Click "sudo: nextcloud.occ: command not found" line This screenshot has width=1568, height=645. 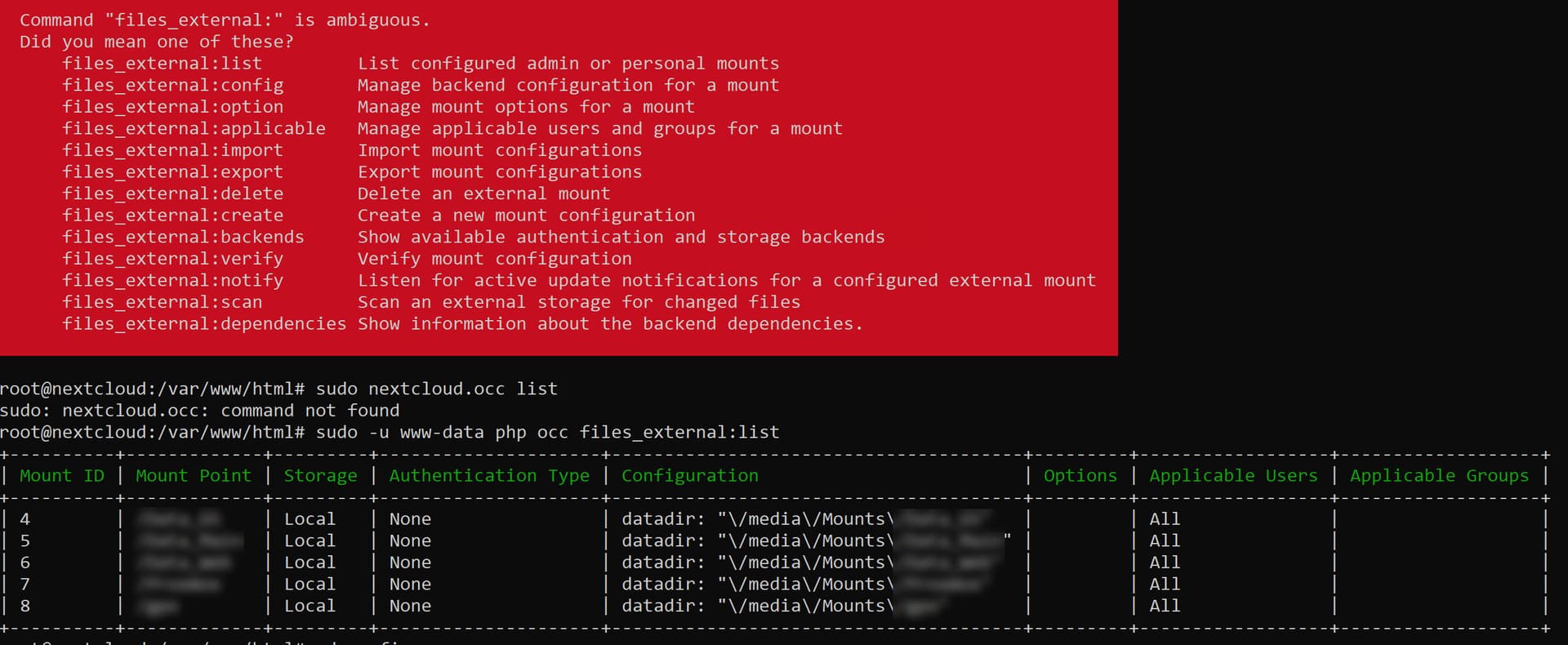pyautogui.click(x=200, y=411)
